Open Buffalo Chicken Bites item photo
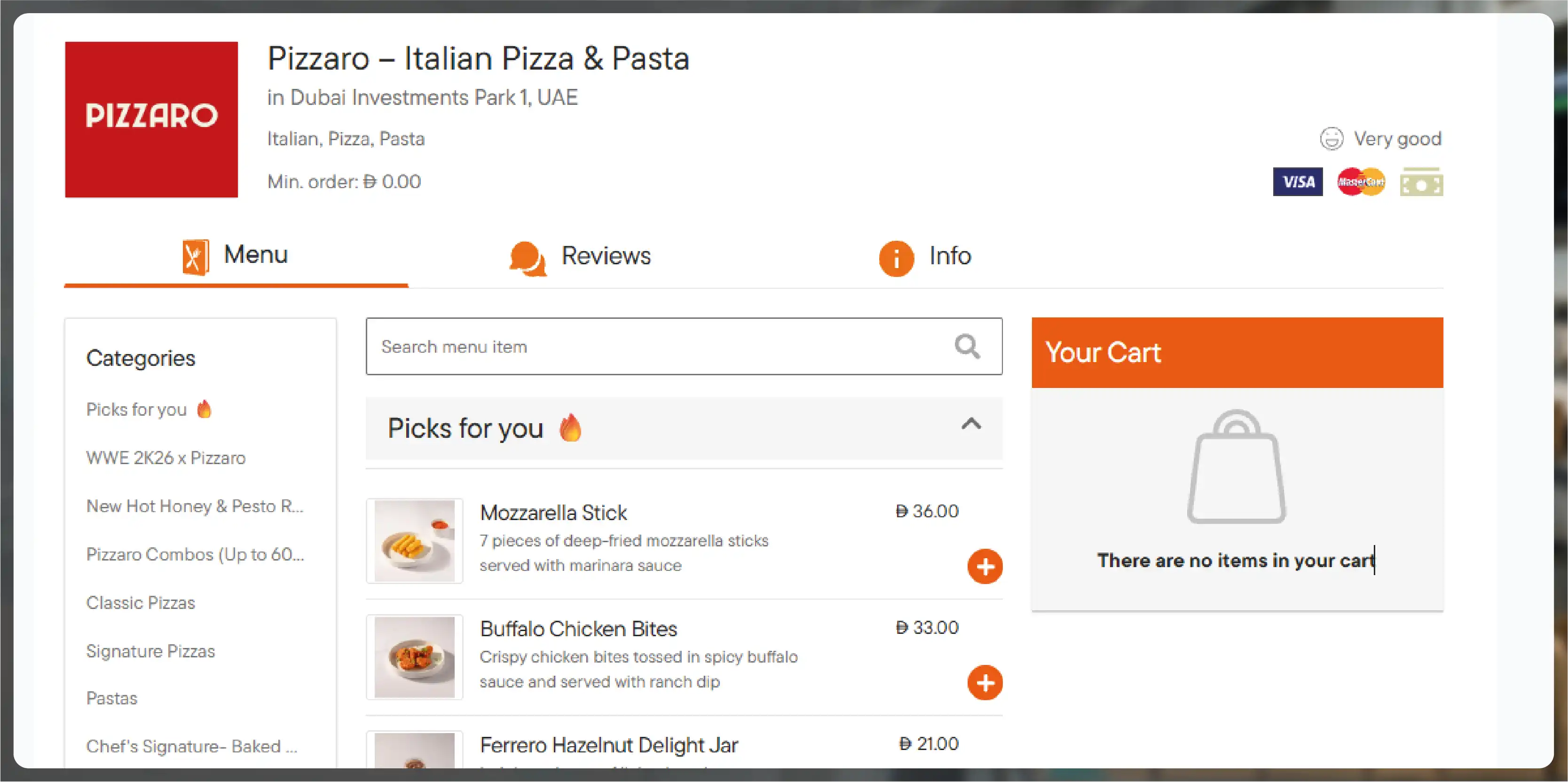 415,657
